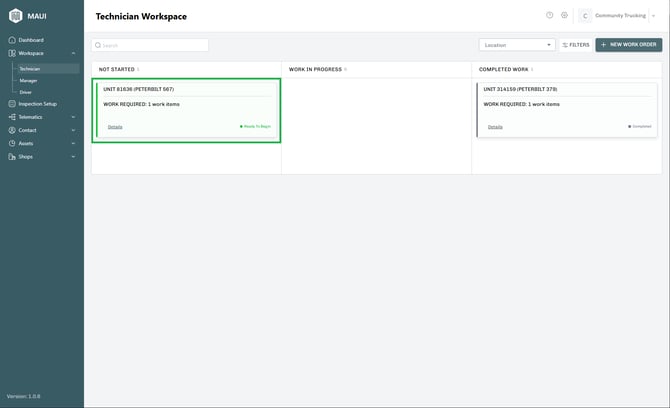Open the Location dropdown
This screenshot has width=670, height=408.
coord(517,45)
